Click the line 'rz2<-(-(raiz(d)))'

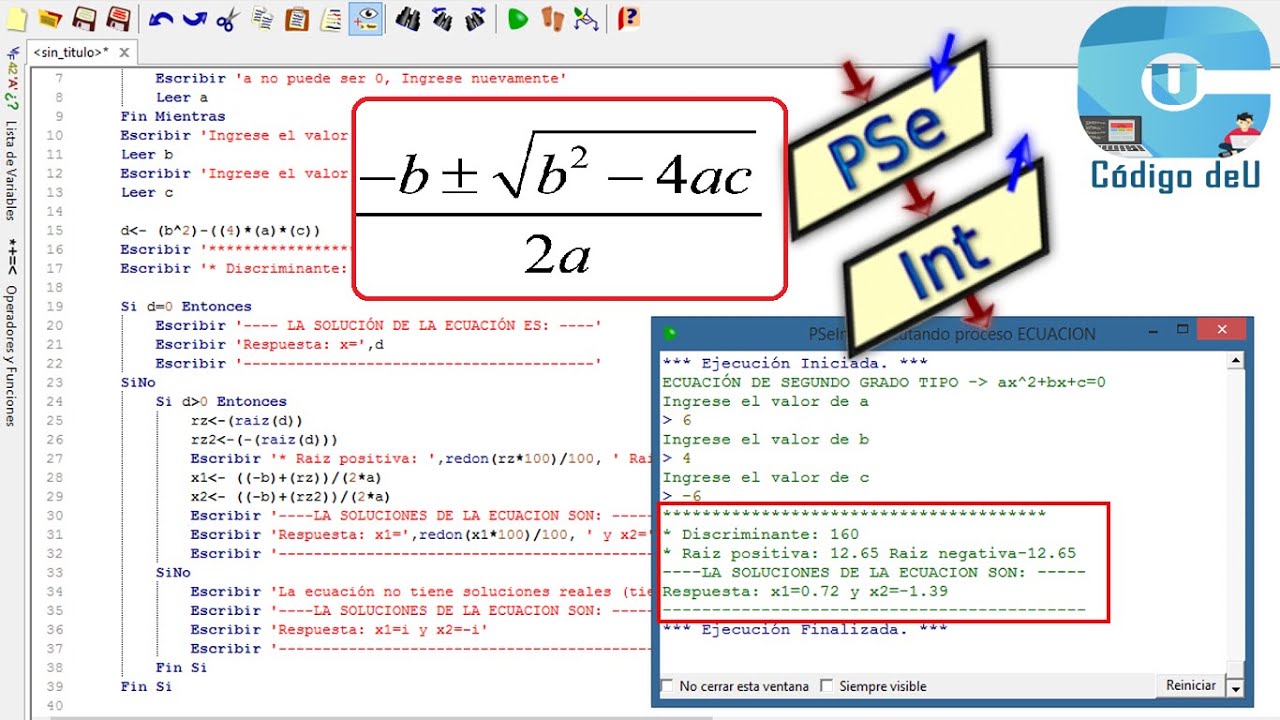(264, 439)
